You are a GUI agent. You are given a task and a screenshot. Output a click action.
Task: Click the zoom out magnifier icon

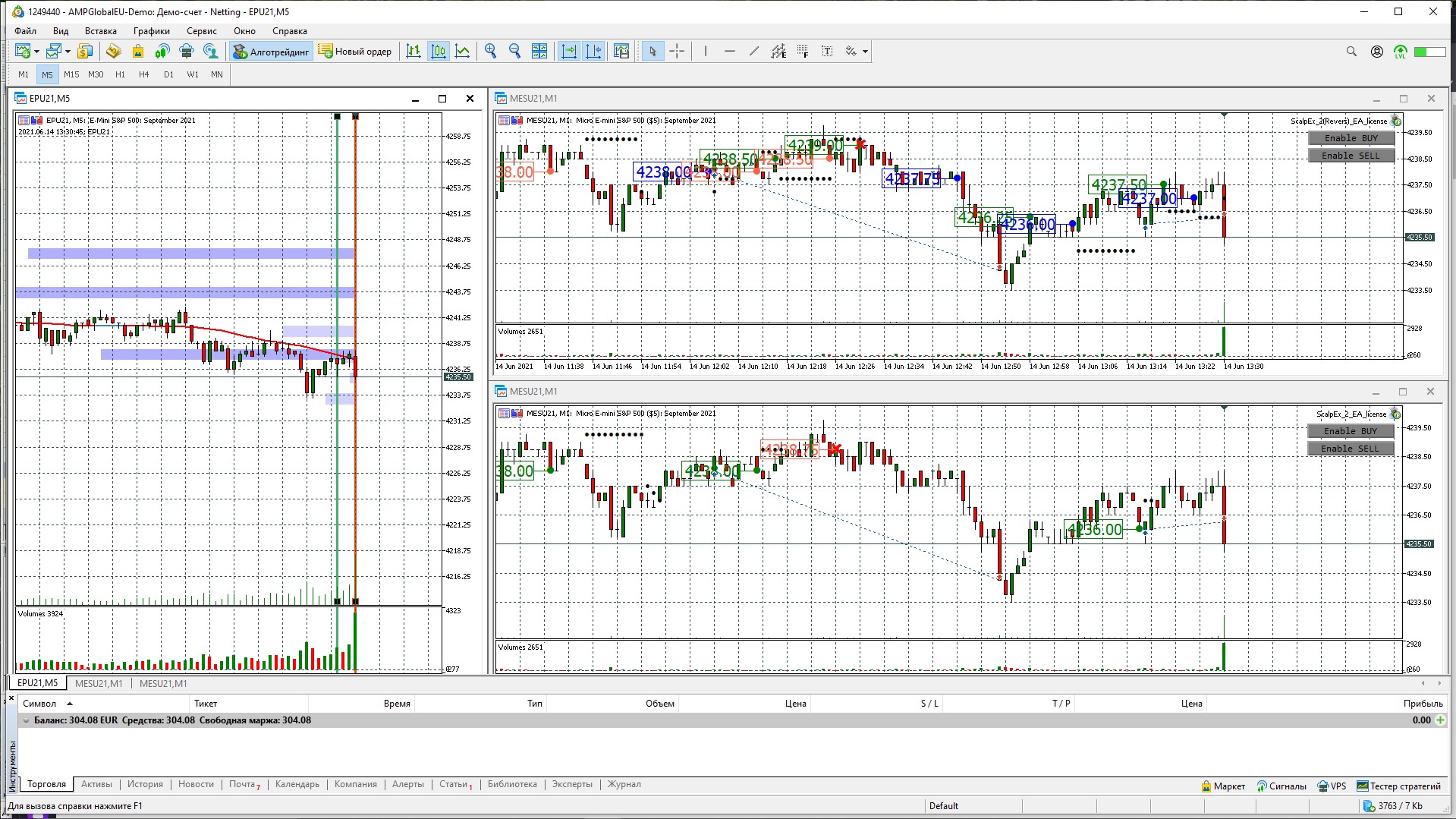pos(515,51)
